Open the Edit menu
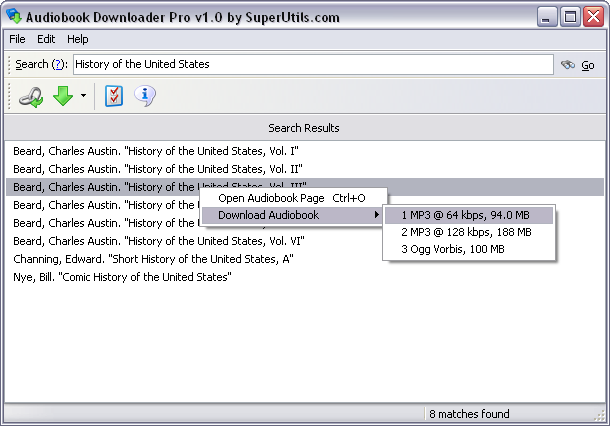The width and height of the screenshot is (610, 426). point(46,39)
